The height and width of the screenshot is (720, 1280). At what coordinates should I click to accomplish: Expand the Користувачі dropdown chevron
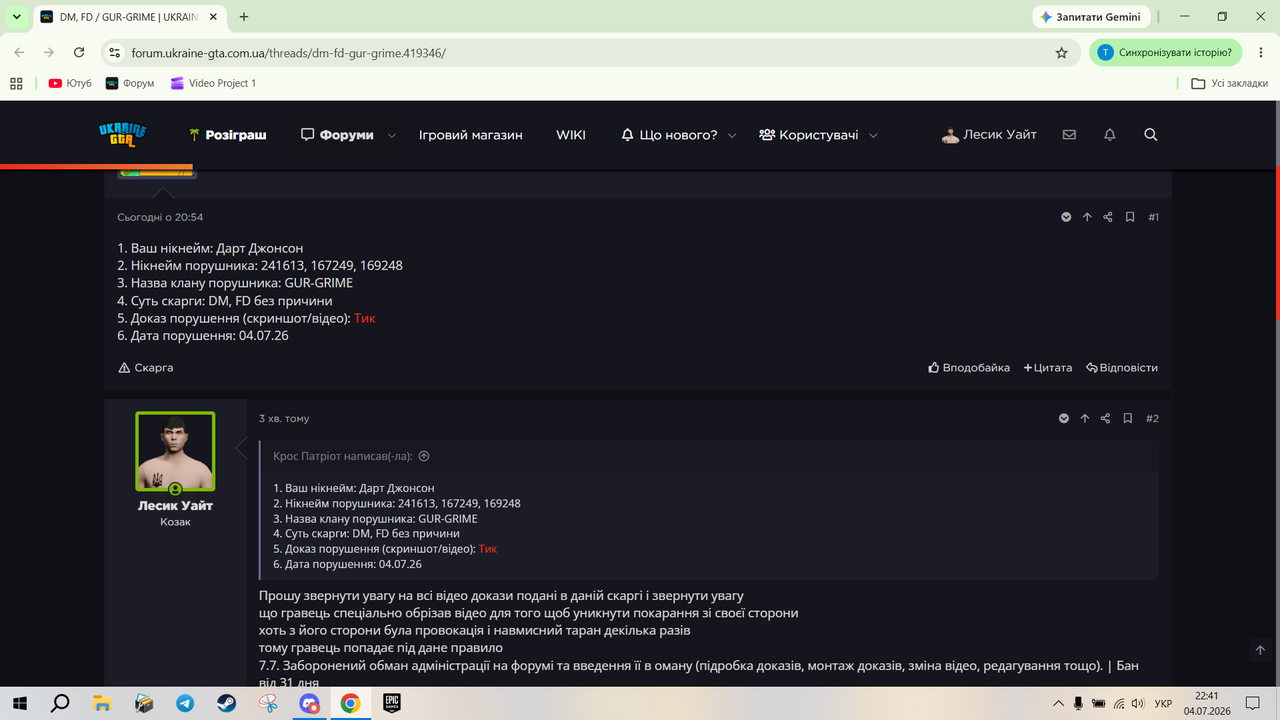pyautogui.click(x=873, y=135)
